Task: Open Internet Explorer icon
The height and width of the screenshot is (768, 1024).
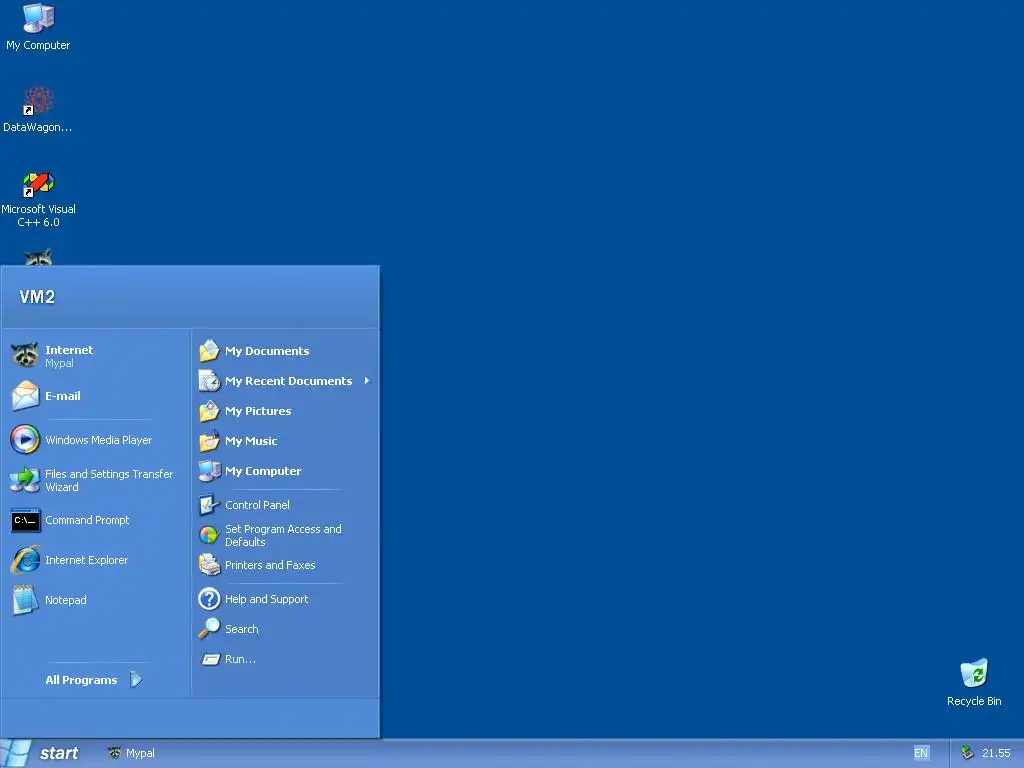Action: click(x=25, y=560)
